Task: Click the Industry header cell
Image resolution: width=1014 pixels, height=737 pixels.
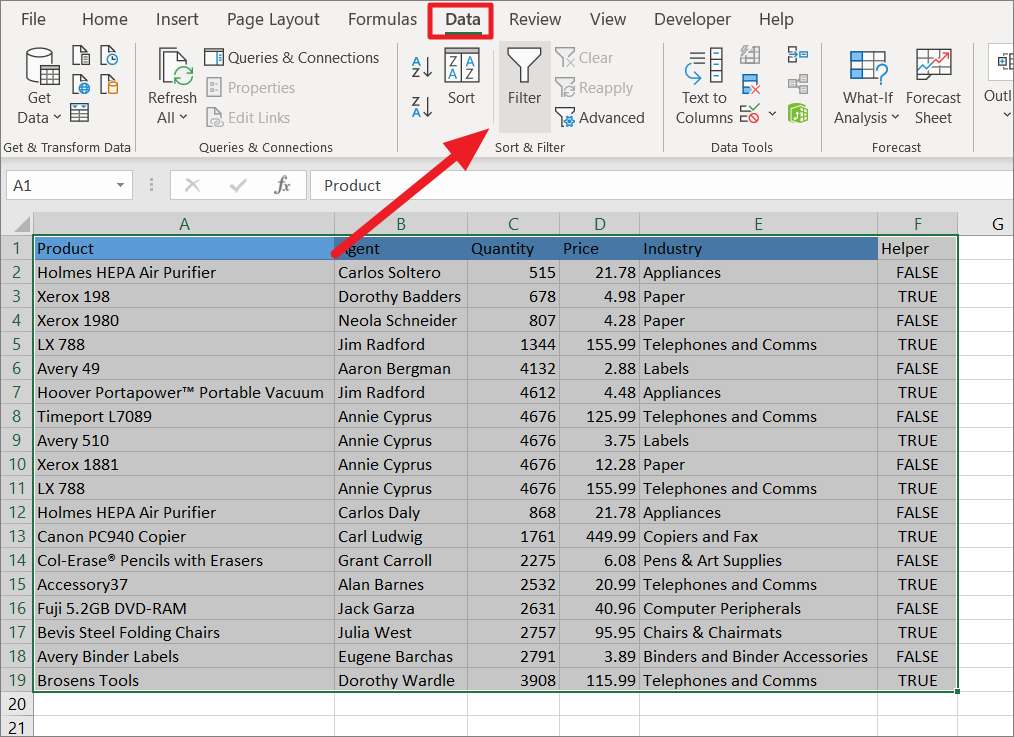Action: [x=759, y=248]
